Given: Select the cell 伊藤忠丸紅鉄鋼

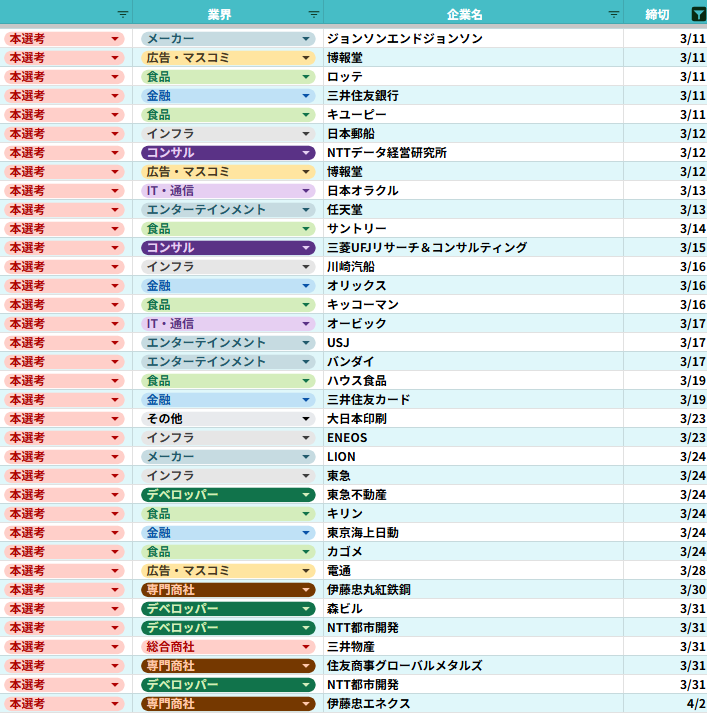Looking at the screenshot, I should tap(473, 590).
